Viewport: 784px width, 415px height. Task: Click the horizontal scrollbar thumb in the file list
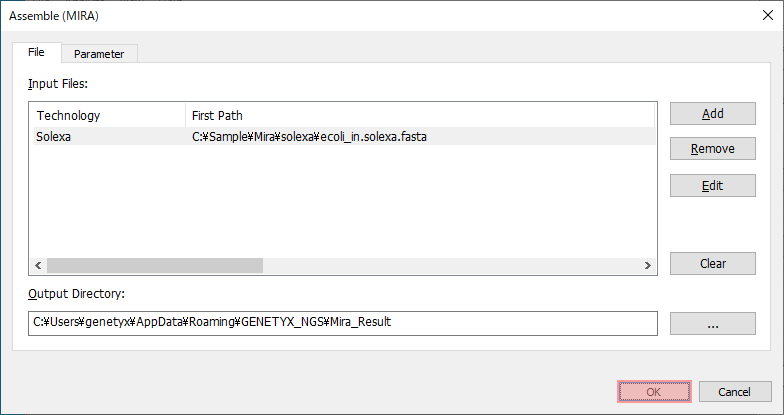point(155,266)
